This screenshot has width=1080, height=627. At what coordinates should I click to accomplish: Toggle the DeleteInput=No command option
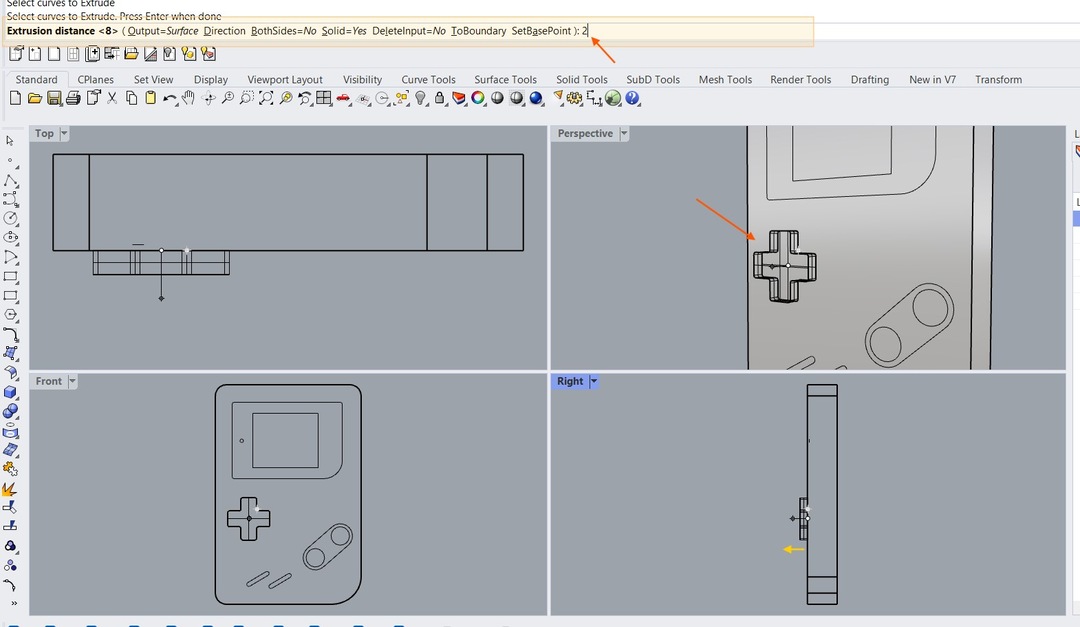click(x=408, y=31)
